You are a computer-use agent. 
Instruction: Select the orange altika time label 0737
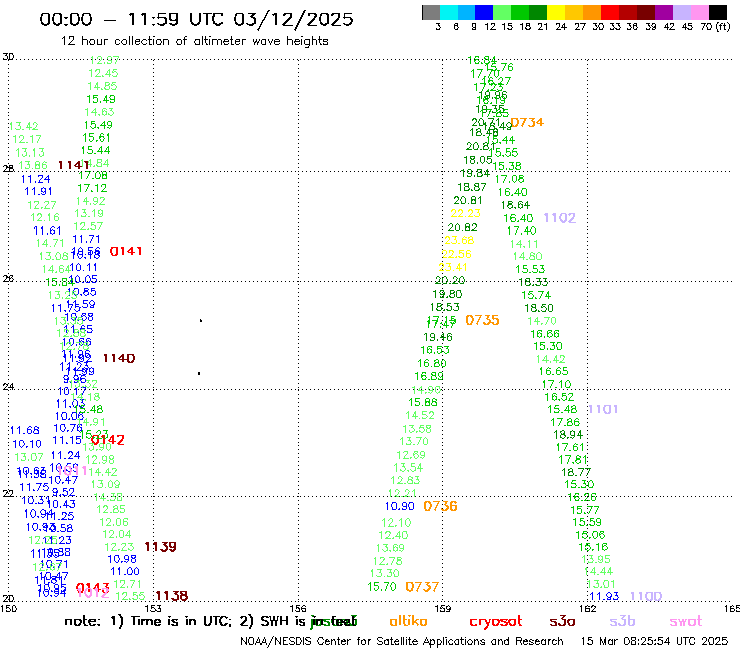coord(422,587)
